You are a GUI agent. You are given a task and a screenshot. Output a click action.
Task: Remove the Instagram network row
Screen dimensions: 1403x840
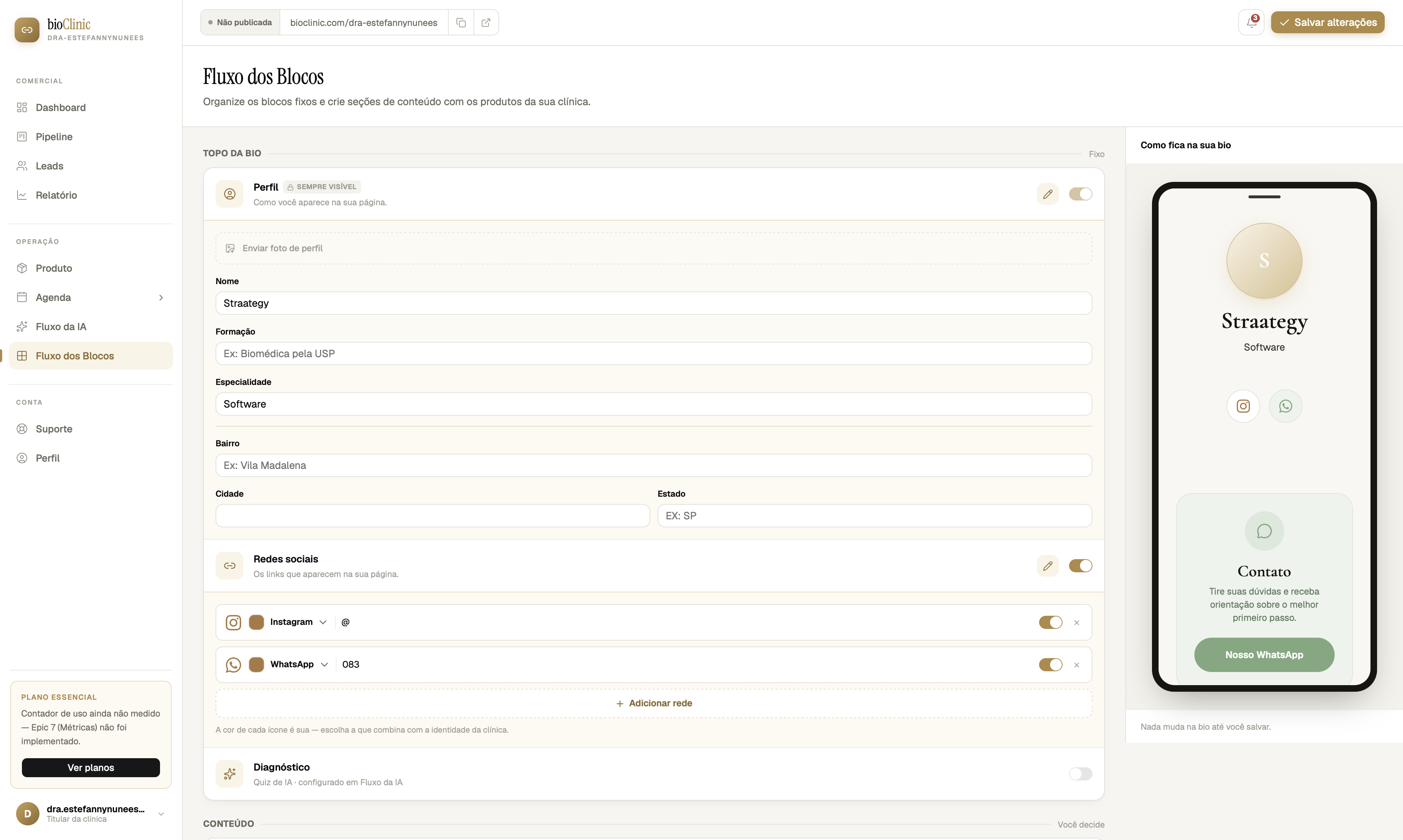coord(1076,623)
